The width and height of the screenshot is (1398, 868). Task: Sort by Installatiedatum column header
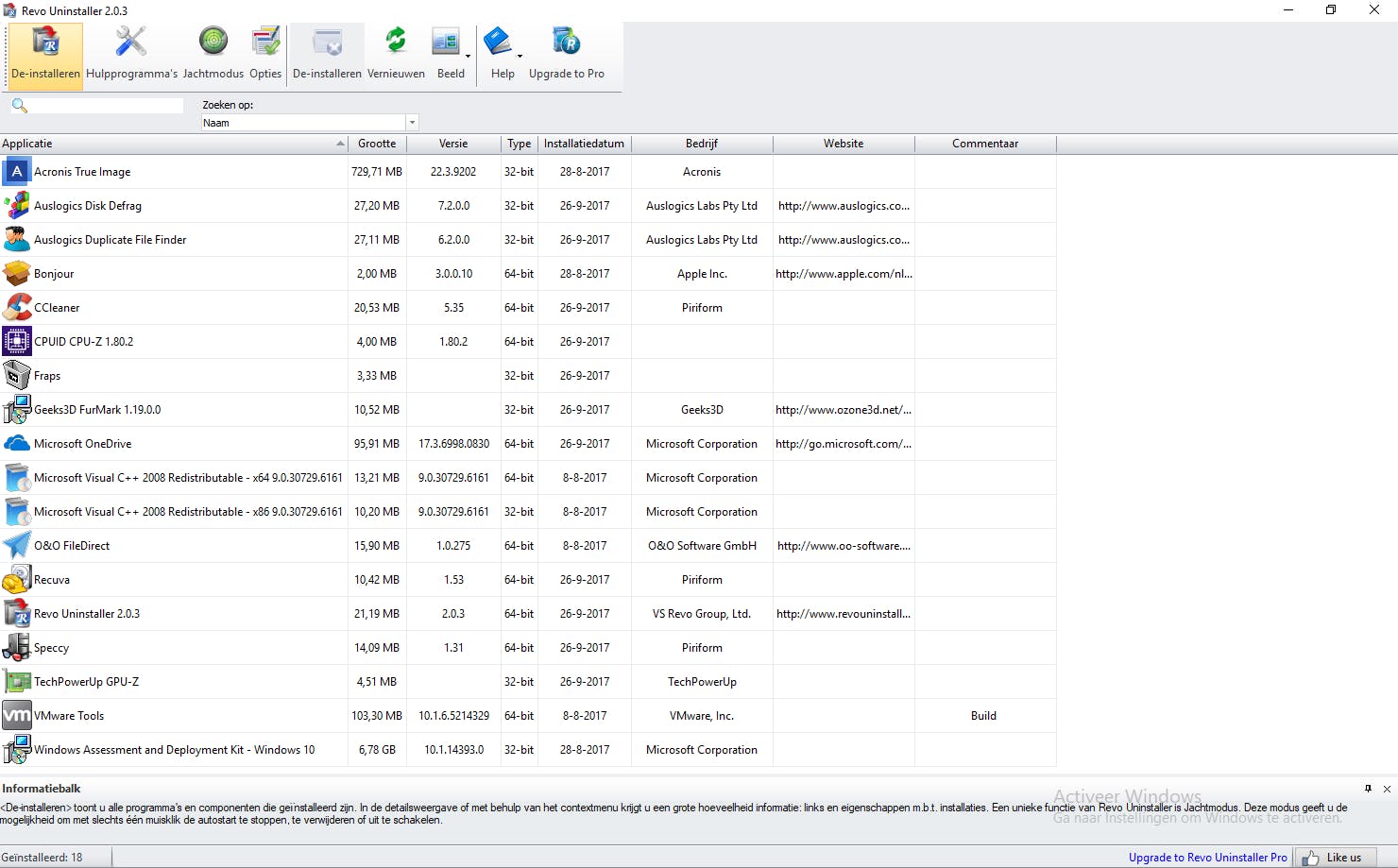pyautogui.click(x=584, y=144)
